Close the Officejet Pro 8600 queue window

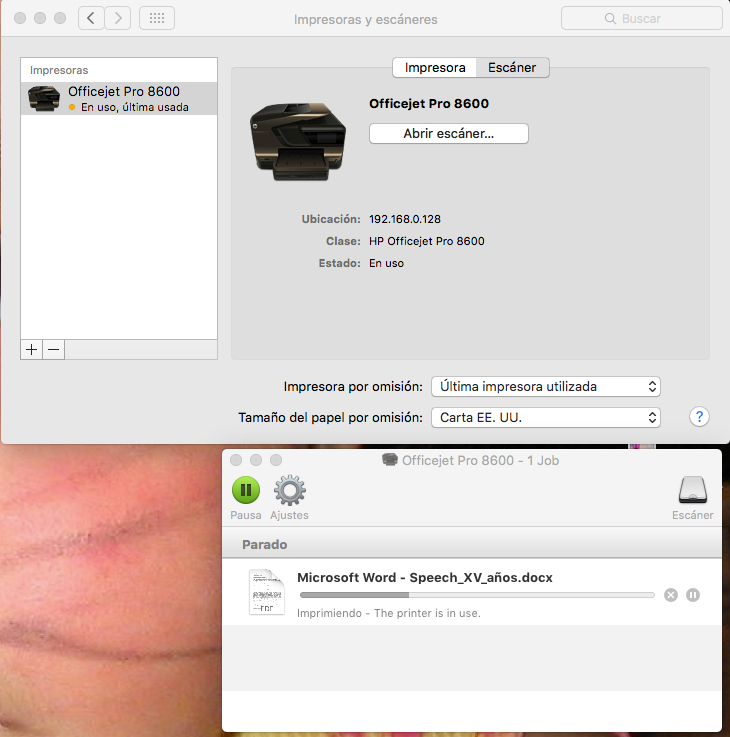tap(236, 460)
